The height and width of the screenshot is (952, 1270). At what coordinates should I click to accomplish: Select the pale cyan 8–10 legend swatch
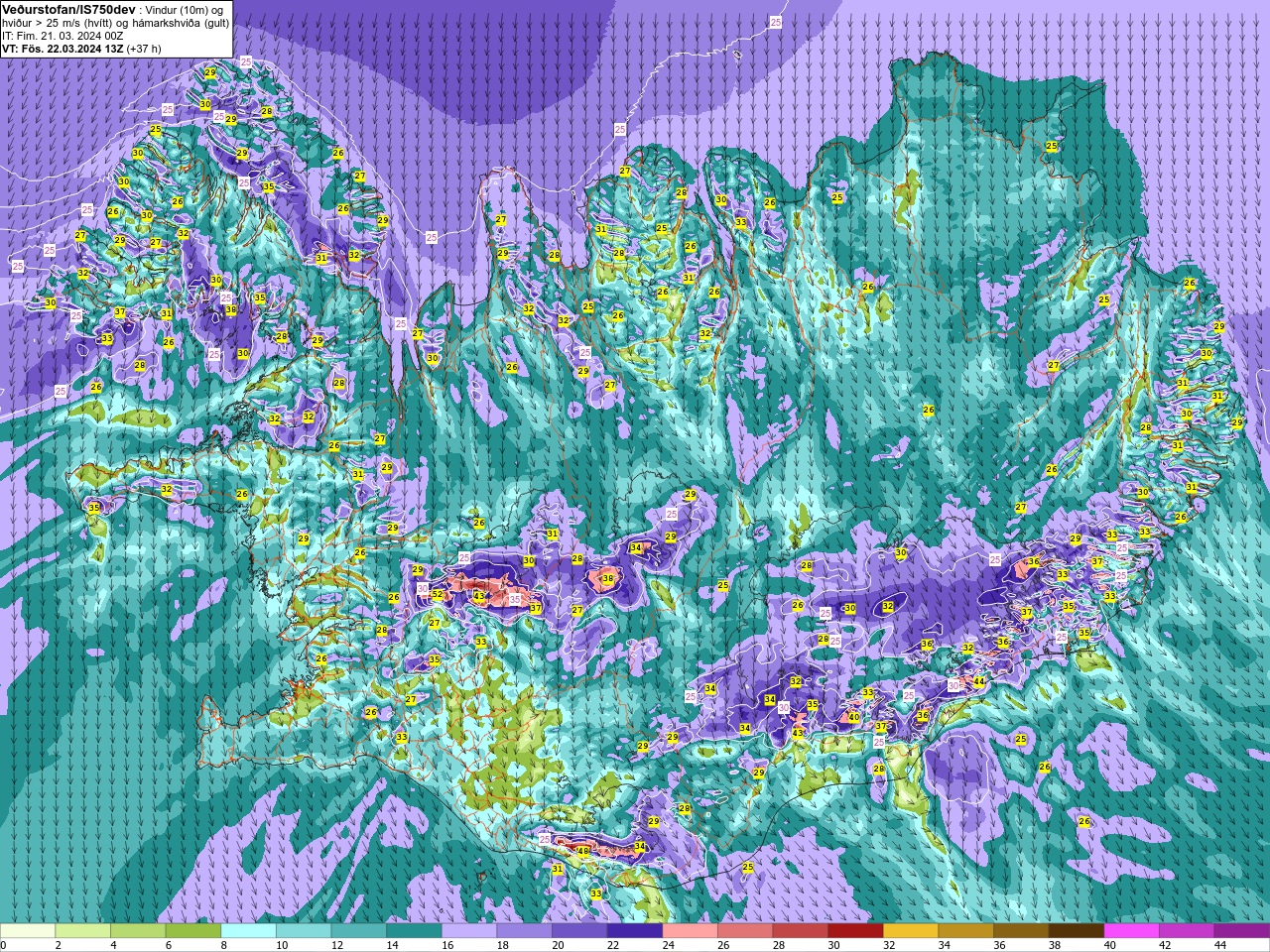249,931
